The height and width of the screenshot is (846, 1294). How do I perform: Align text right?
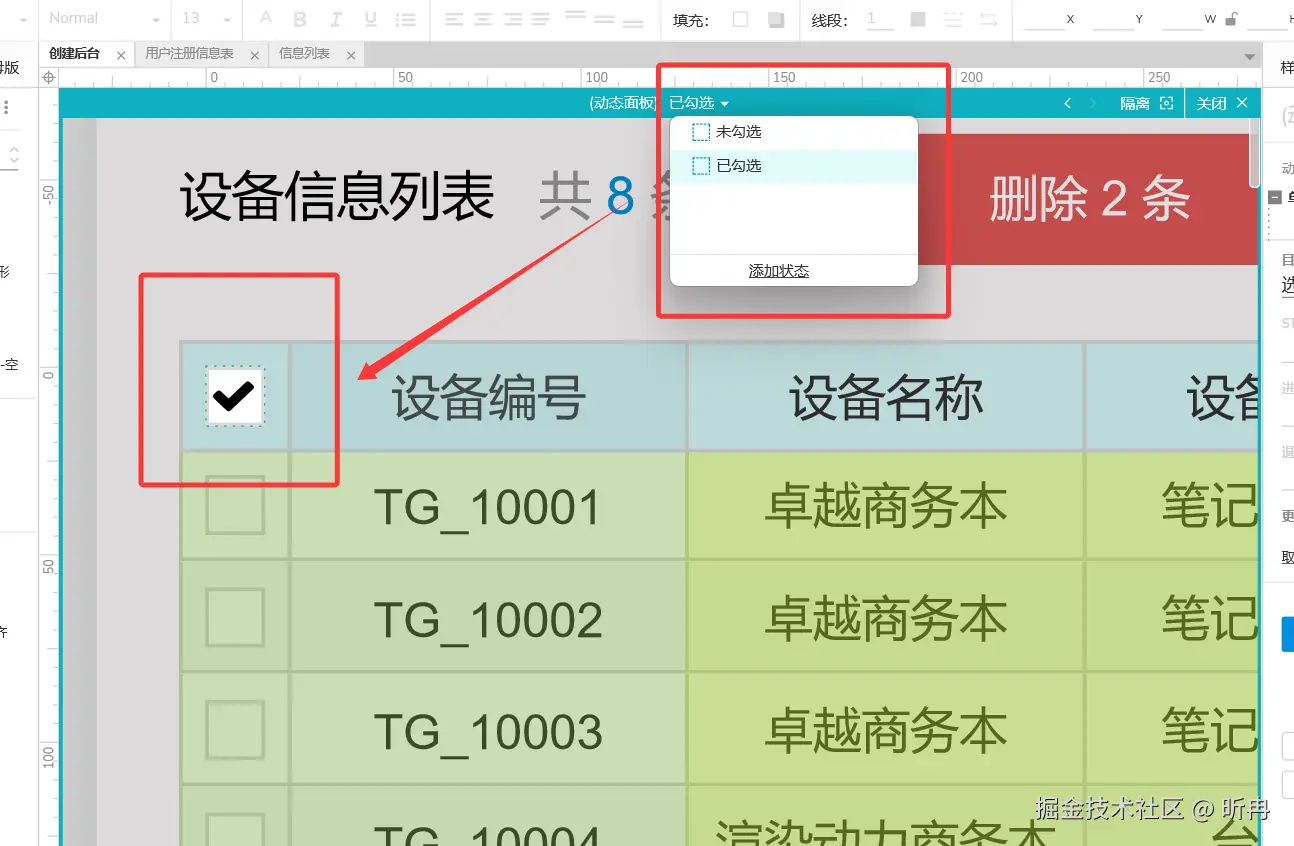point(512,19)
